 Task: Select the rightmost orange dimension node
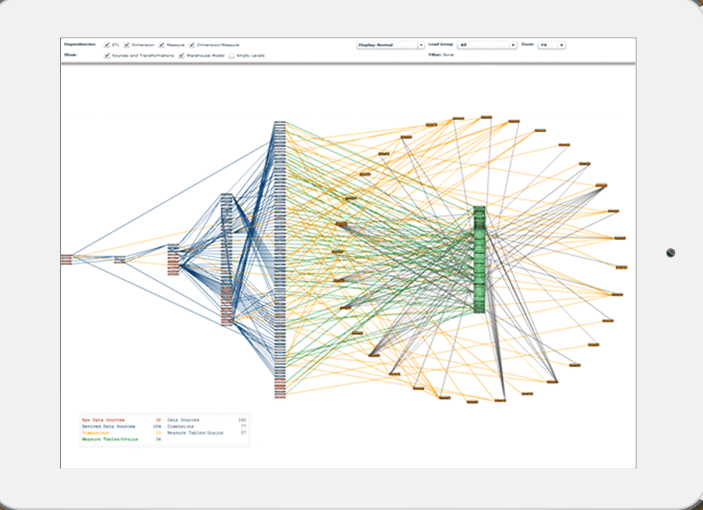(622, 267)
